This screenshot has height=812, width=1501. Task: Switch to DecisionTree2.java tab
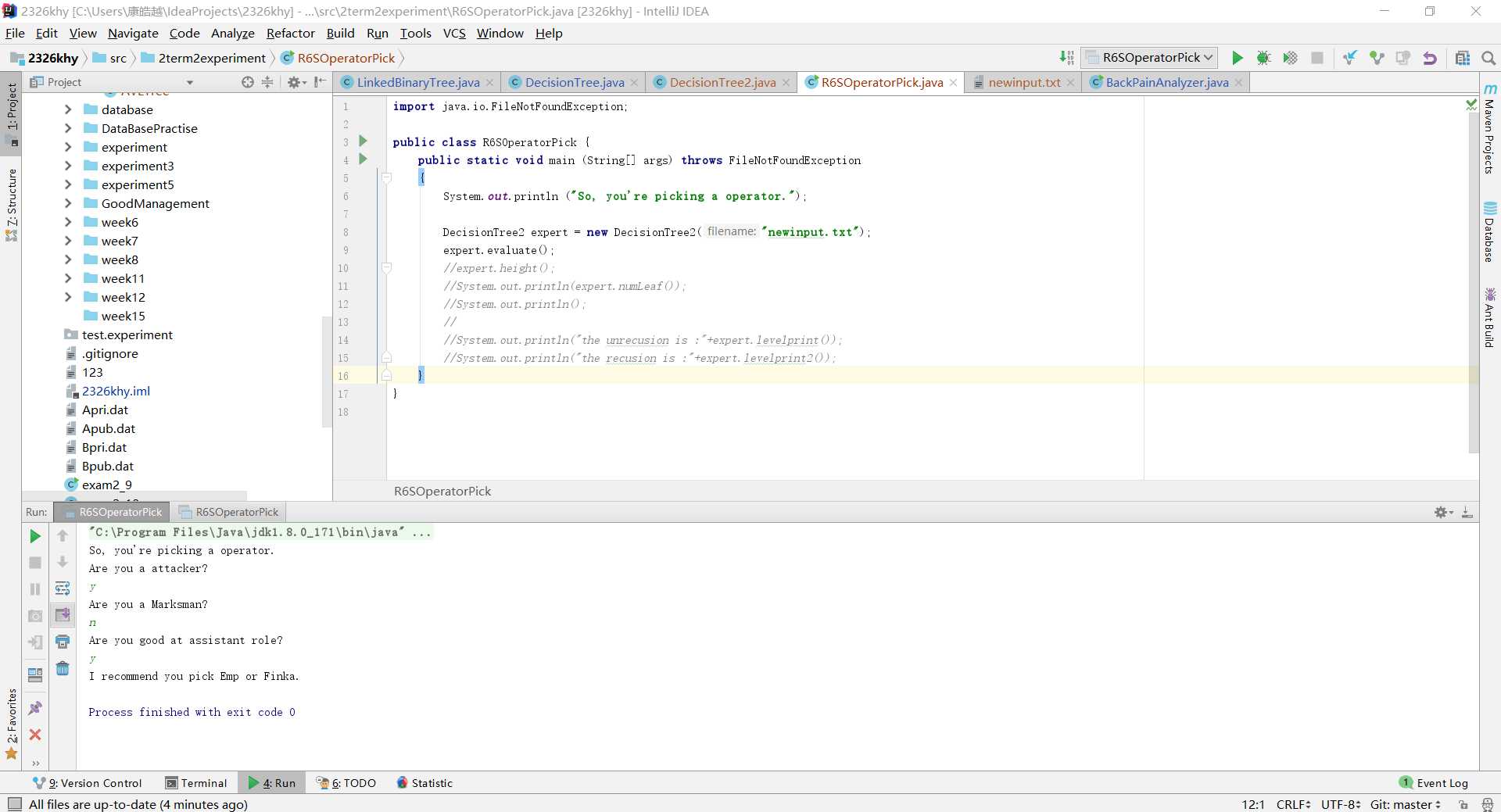[x=722, y=82]
